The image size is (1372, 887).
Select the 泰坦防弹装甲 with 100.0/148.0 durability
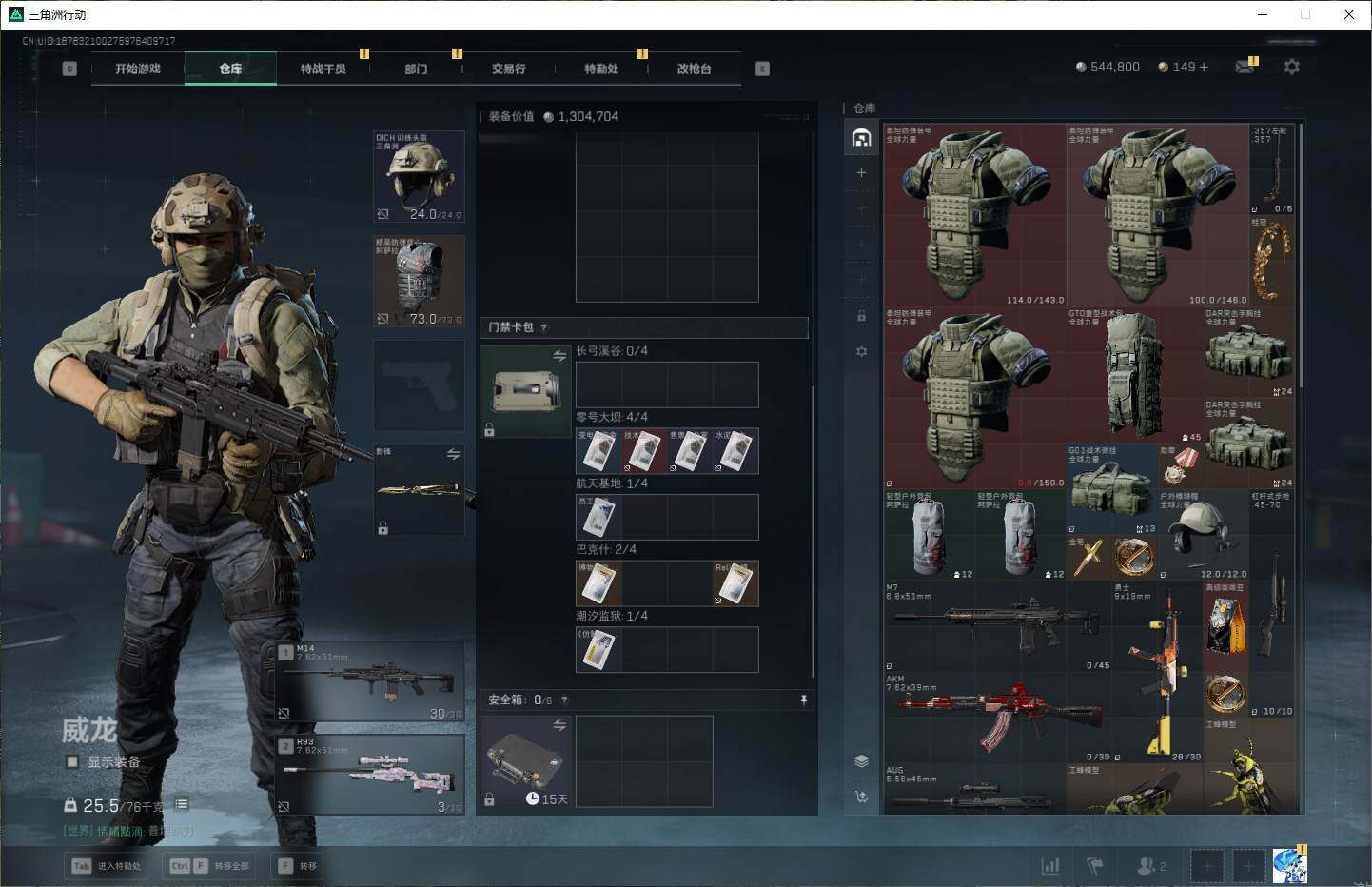point(1158,215)
